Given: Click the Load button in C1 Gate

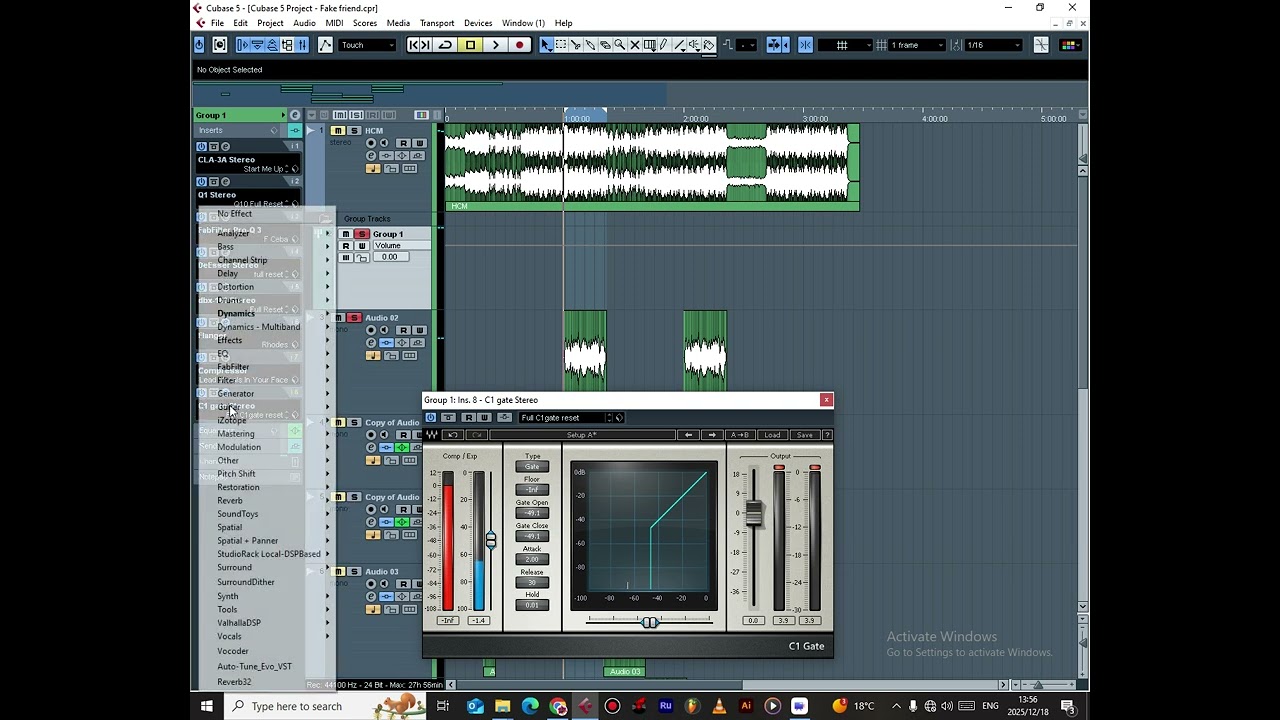Looking at the screenshot, I should [x=772, y=435].
